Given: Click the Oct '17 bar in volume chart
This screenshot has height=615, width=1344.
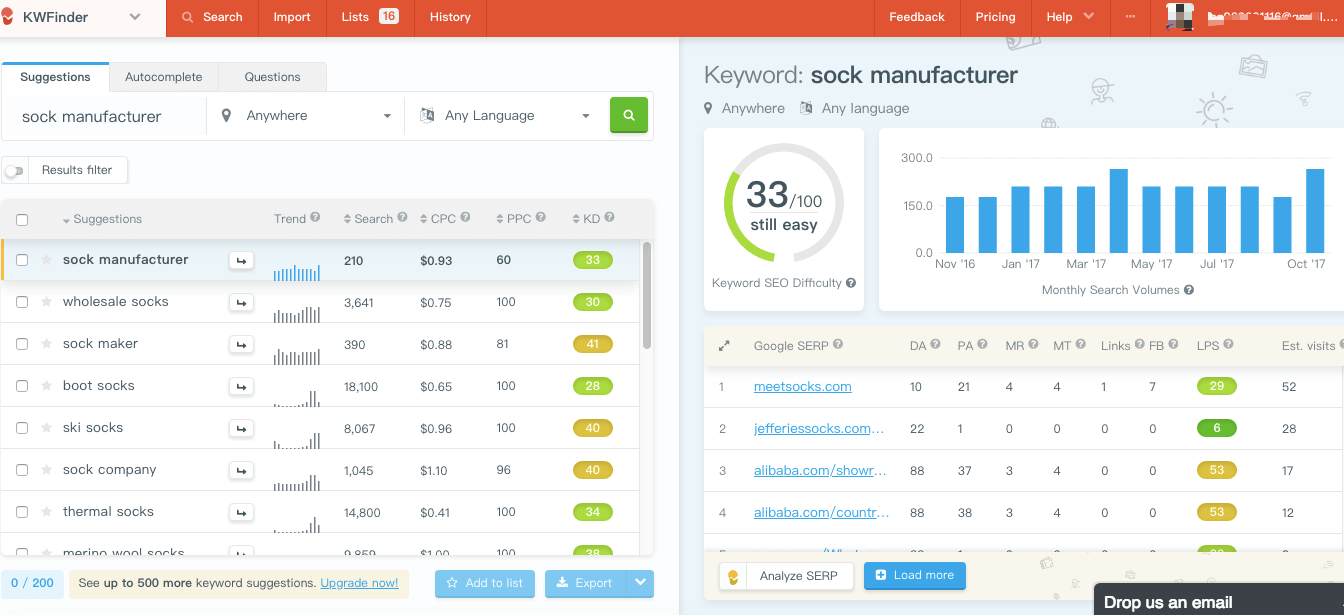Looking at the screenshot, I should click(x=1314, y=211).
